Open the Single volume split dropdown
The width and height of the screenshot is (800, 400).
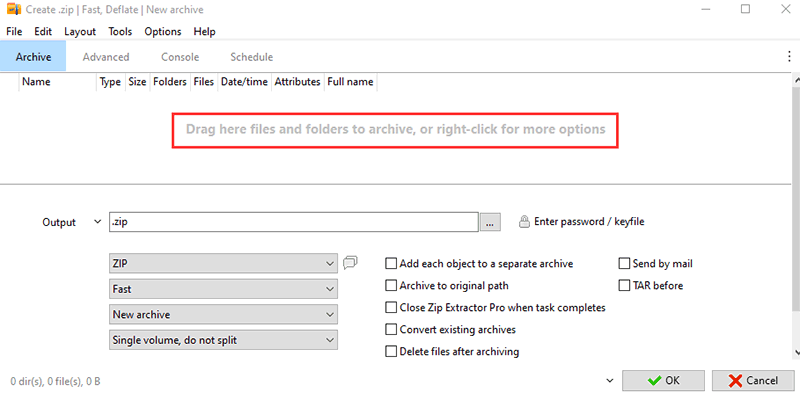[x=223, y=340]
